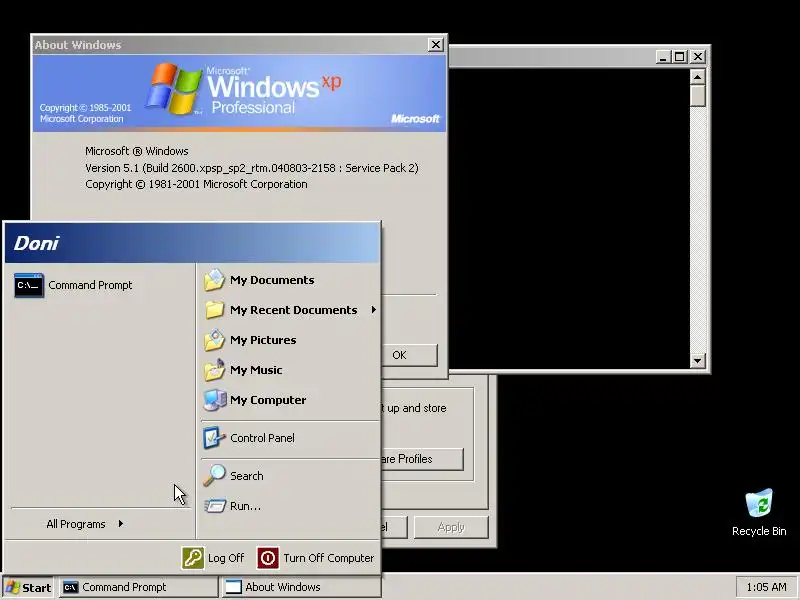Click the partially hidden Profiles button

[422, 459]
